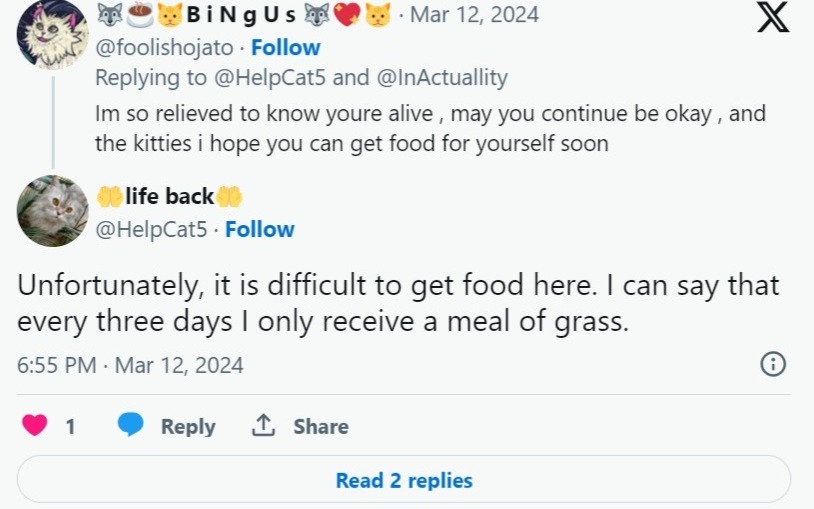Visit the @foolishojato handle link
This screenshot has width=814, height=509.
[166, 47]
